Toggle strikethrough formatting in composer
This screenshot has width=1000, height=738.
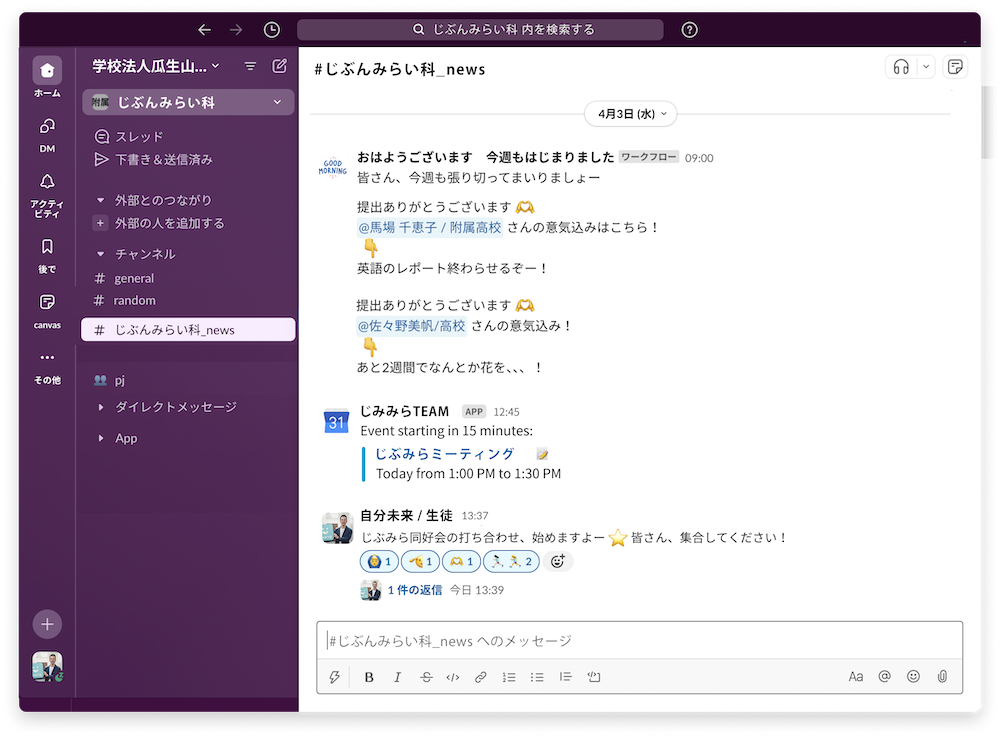click(426, 677)
